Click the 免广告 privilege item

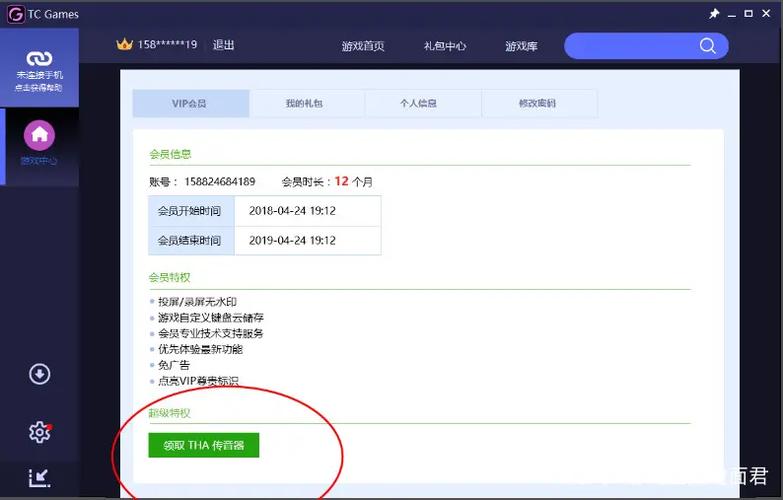click(x=174, y=365)
